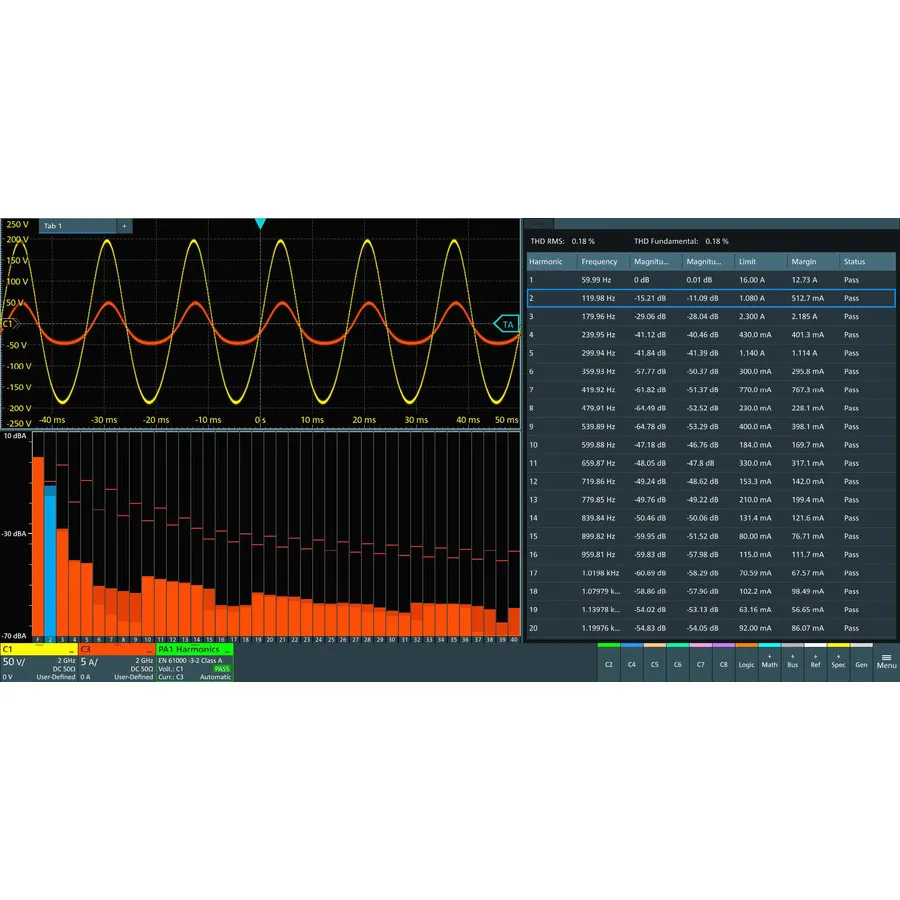
Task: Expand the C1 channel signal badge
Action: [x=71, y=651]
